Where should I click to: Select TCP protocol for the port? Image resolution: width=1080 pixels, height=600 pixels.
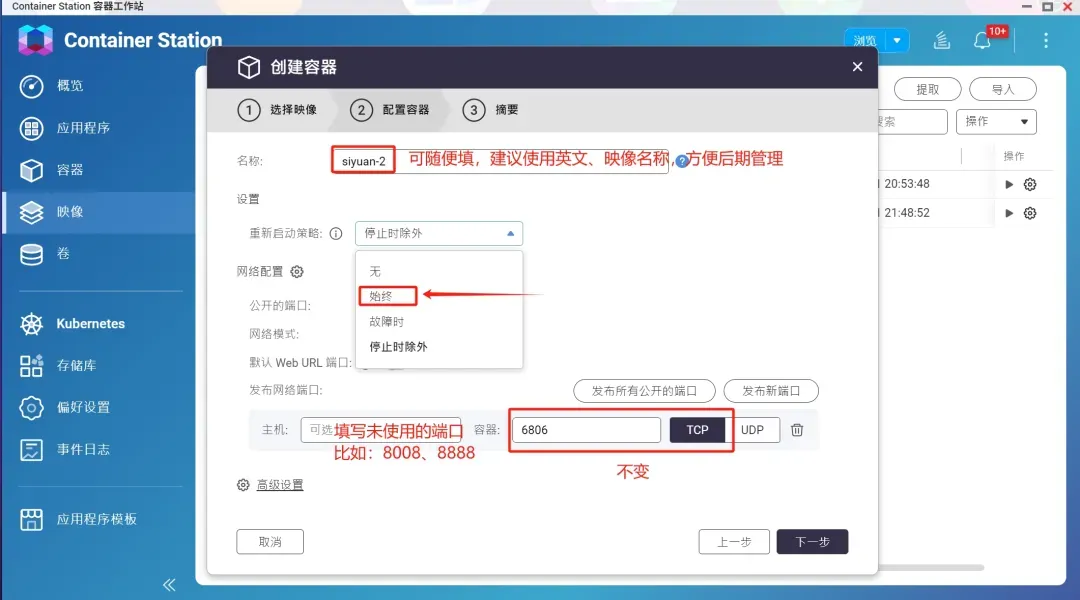[x=697, y=430]
